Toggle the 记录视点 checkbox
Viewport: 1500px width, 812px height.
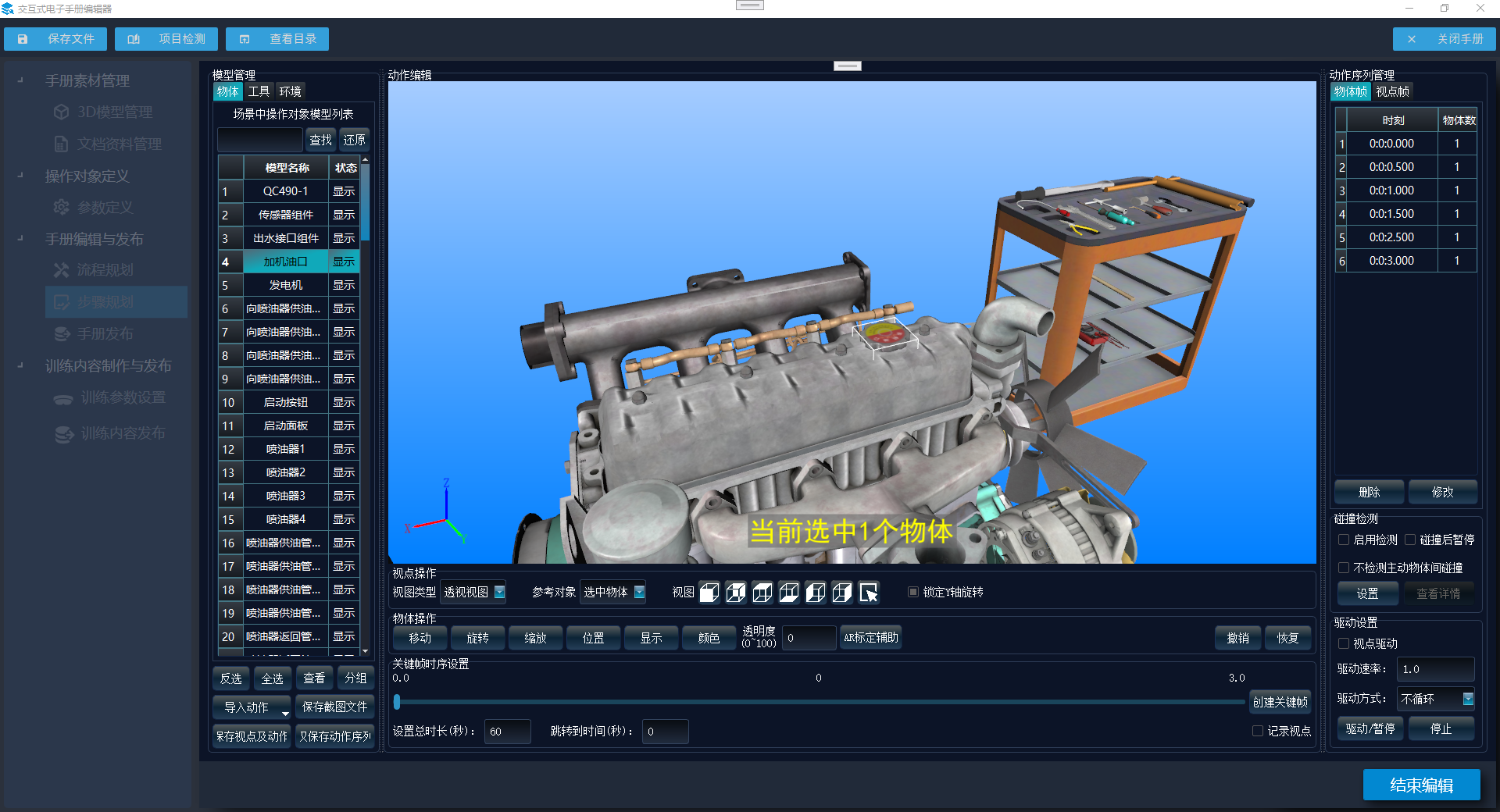[x=1257, y=732]
